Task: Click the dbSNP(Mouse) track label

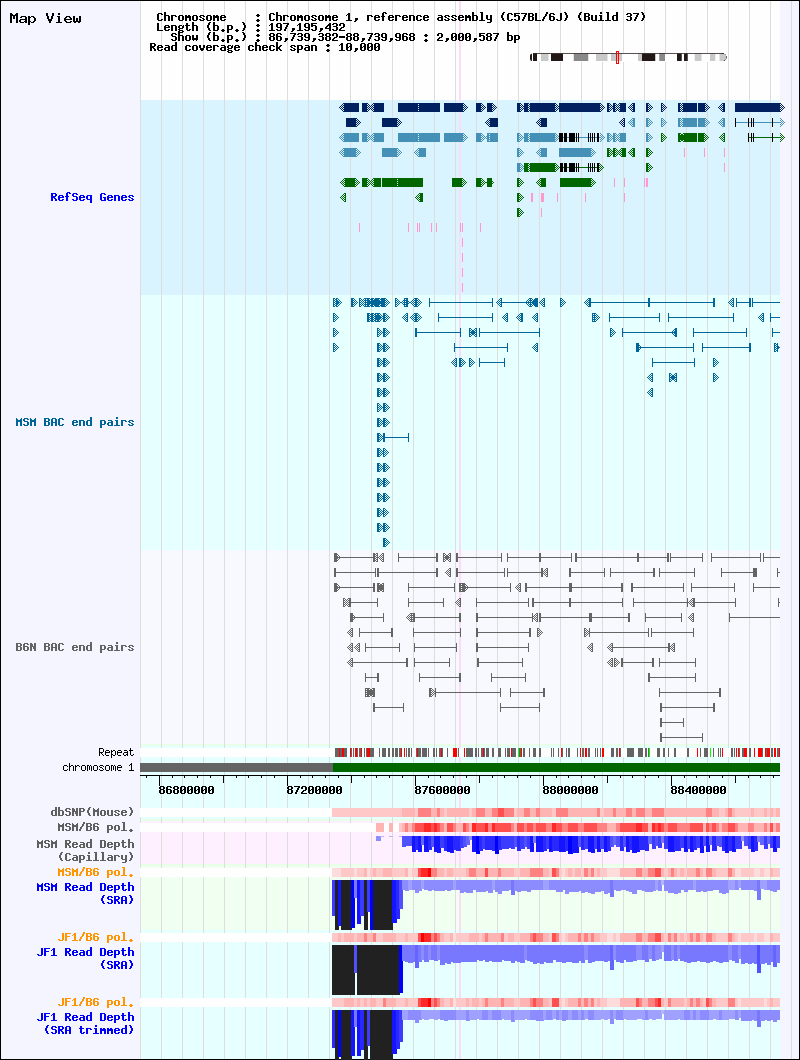Action: click(92, 812)
